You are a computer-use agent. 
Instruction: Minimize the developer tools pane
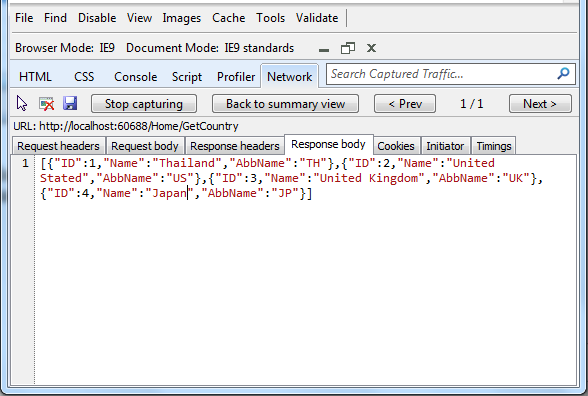(324, 49)
